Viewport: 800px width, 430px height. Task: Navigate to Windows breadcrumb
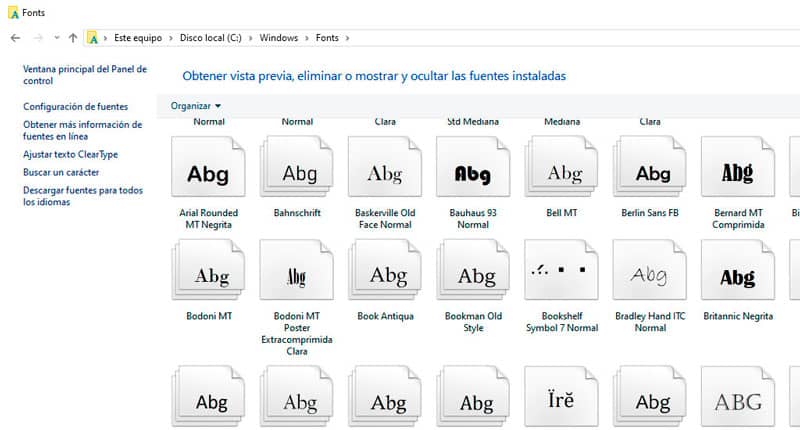tap(279, 38)
